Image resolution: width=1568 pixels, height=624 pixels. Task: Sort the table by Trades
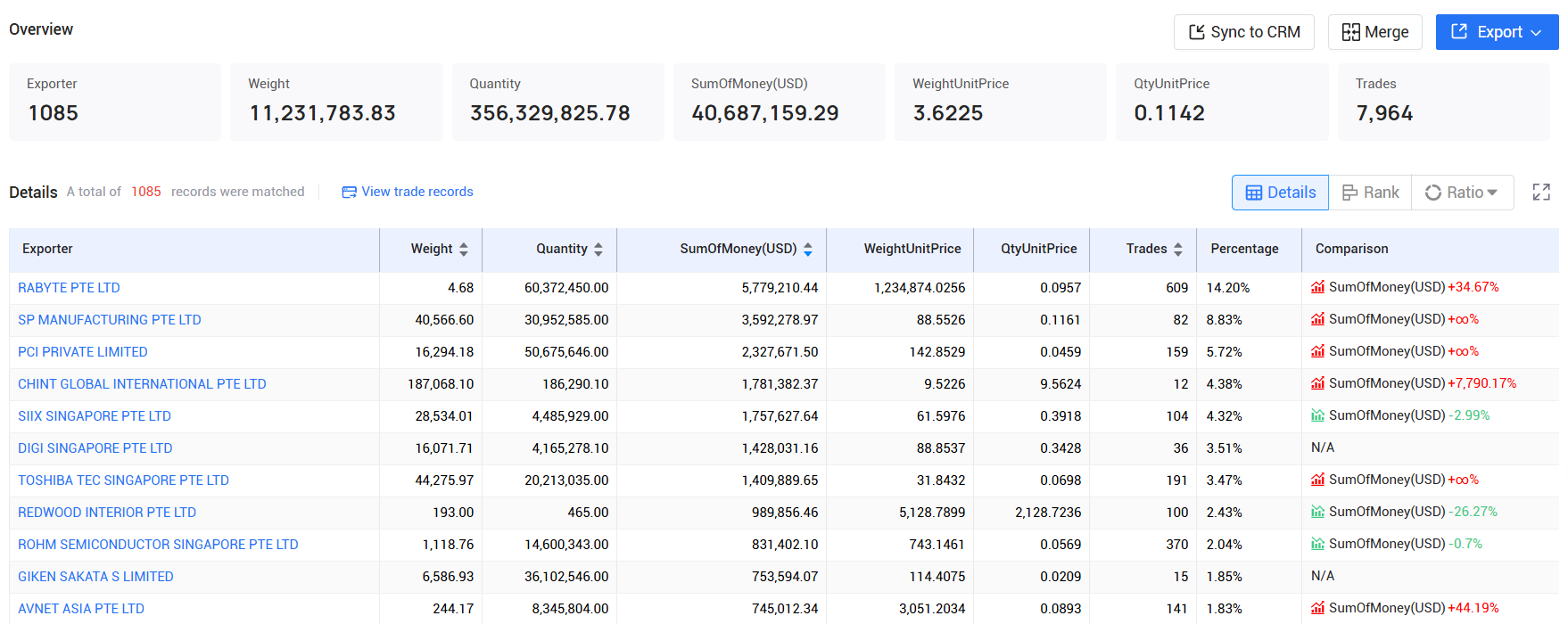pos(1177,250)
